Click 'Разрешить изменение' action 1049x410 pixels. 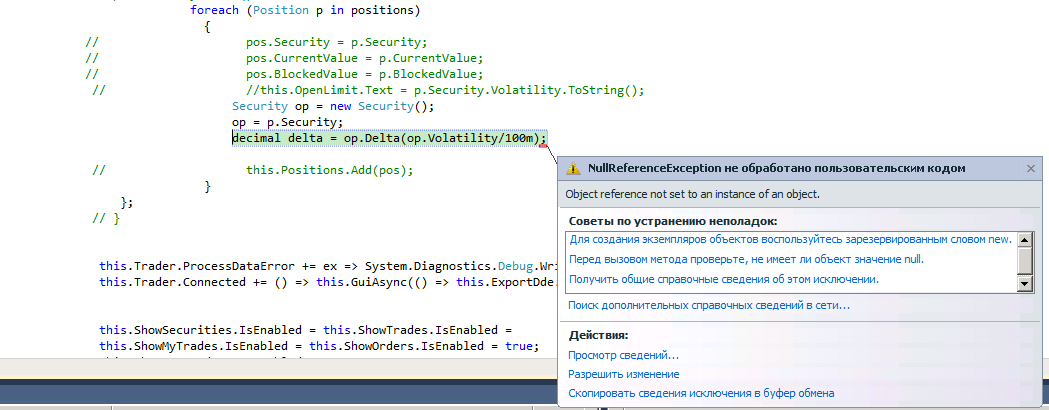(623, 374)
